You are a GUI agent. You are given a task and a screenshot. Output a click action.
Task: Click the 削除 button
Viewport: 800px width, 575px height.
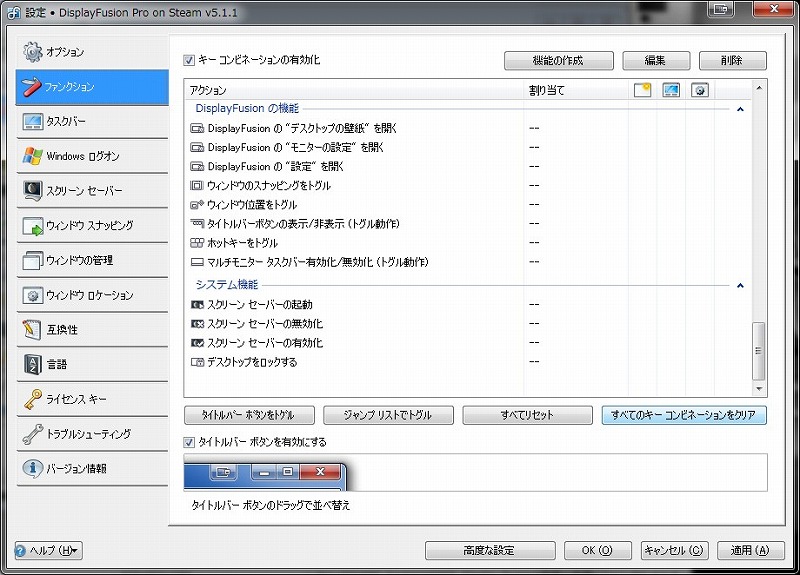tap(733, 61)
